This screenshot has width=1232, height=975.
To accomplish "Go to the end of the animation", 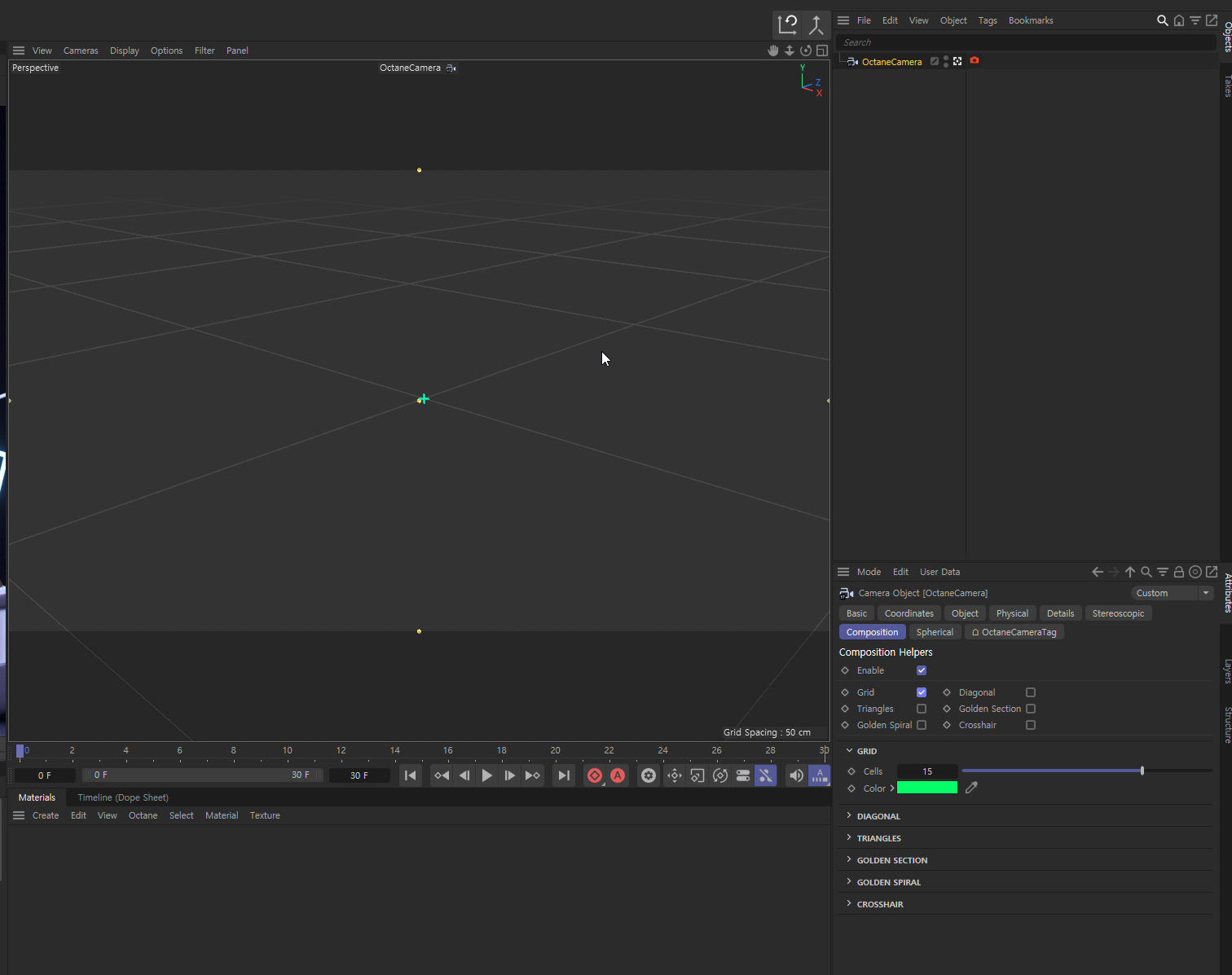I will [x=563, y=775].
